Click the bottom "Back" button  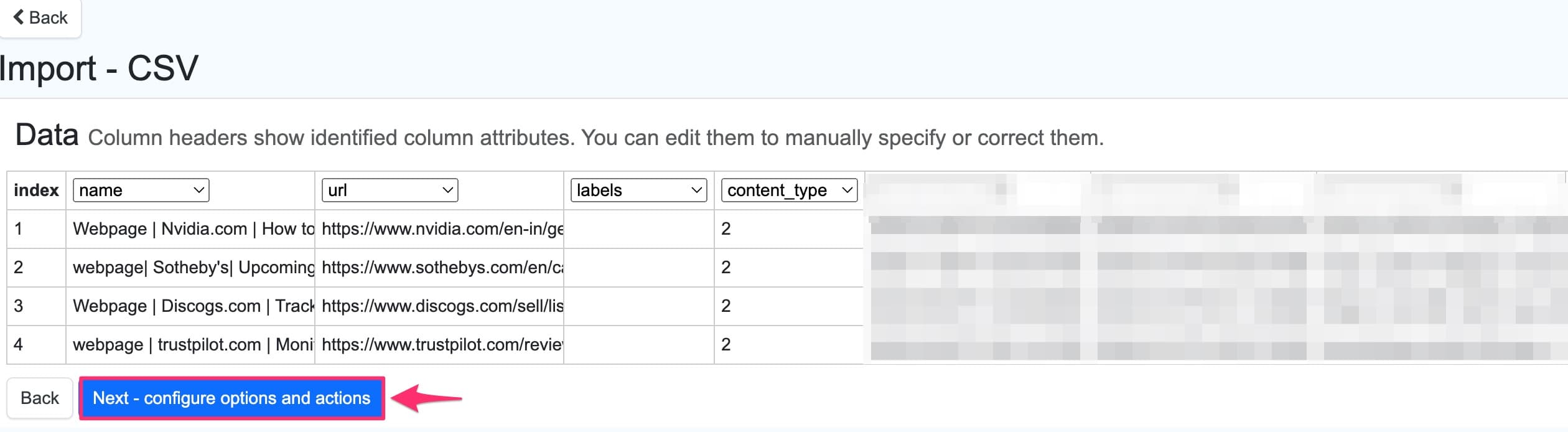40,398
